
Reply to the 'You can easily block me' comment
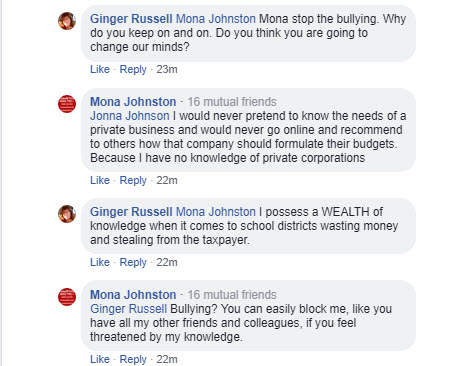click(x=133, y=359)
